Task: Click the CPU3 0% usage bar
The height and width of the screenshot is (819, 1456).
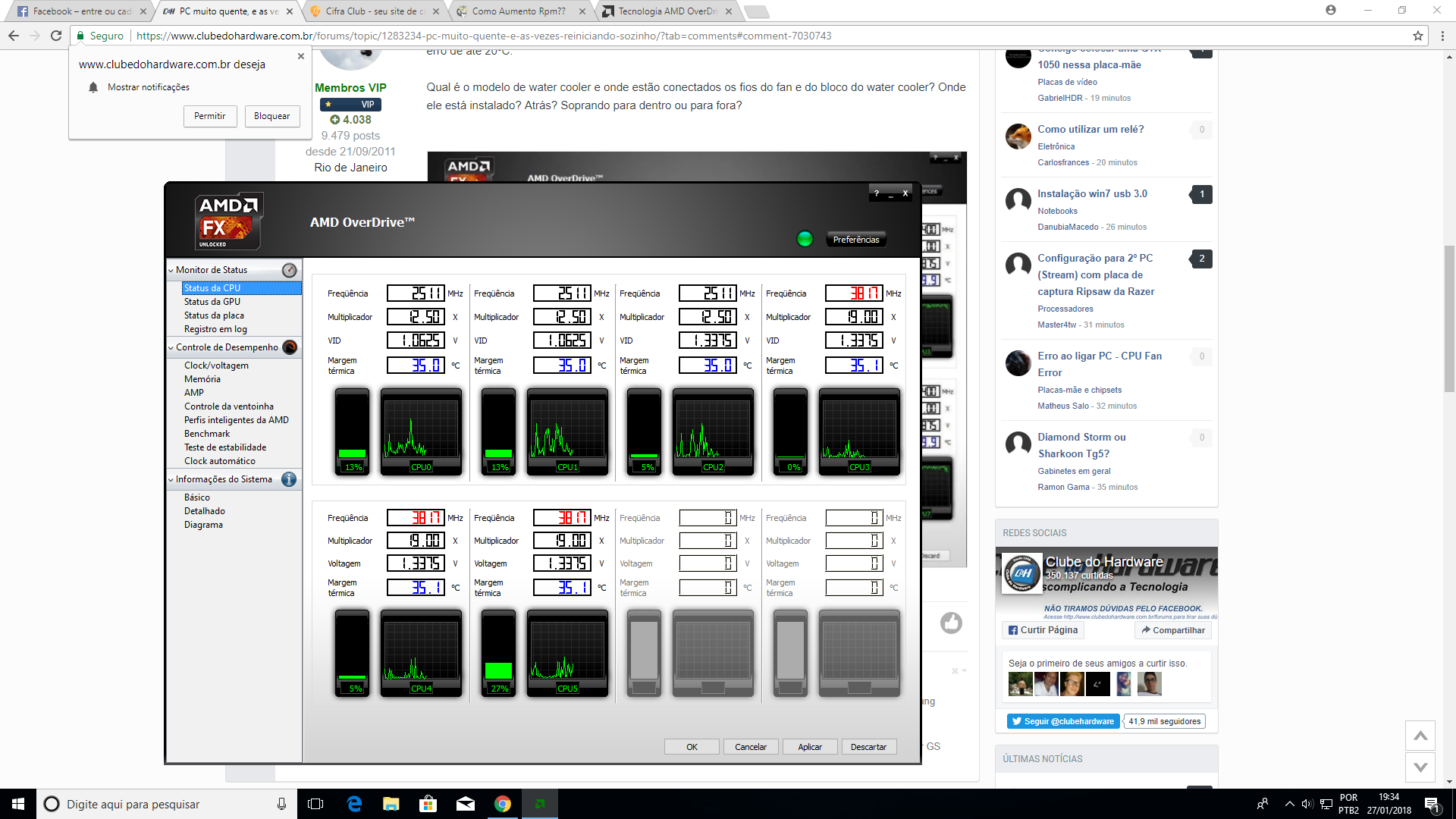Action: click(790, 431)
